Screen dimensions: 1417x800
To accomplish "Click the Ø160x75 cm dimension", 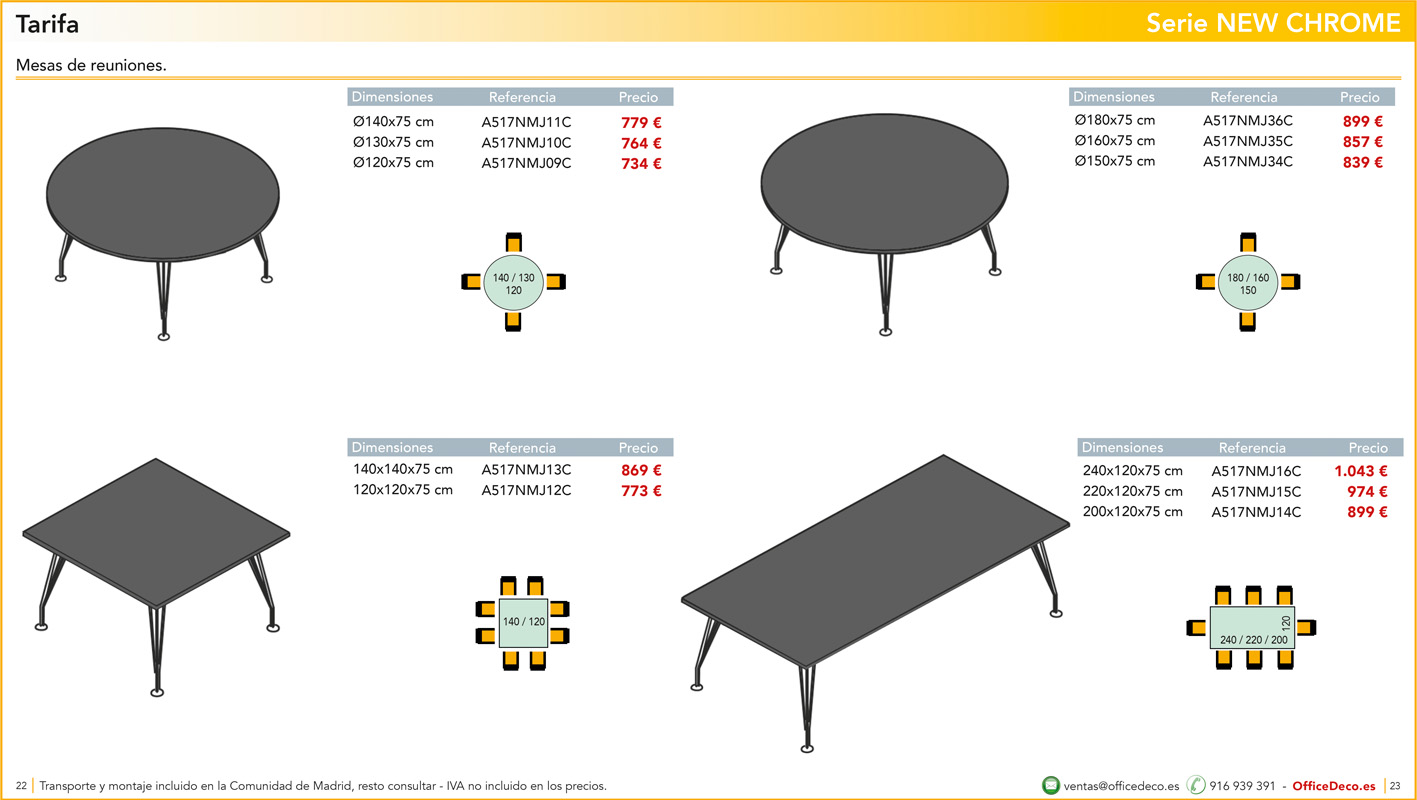I will [x=1115, y=141].
